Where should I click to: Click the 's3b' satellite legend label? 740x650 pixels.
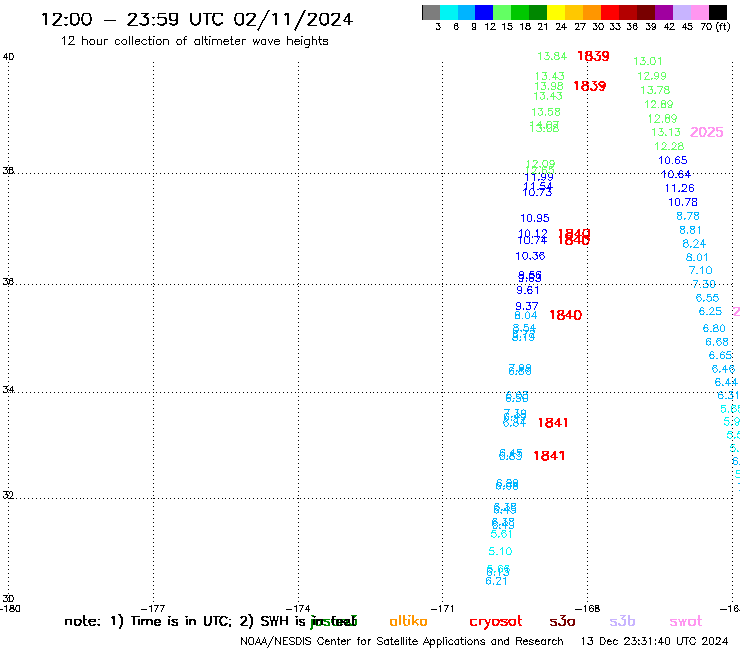click(622, 621)
